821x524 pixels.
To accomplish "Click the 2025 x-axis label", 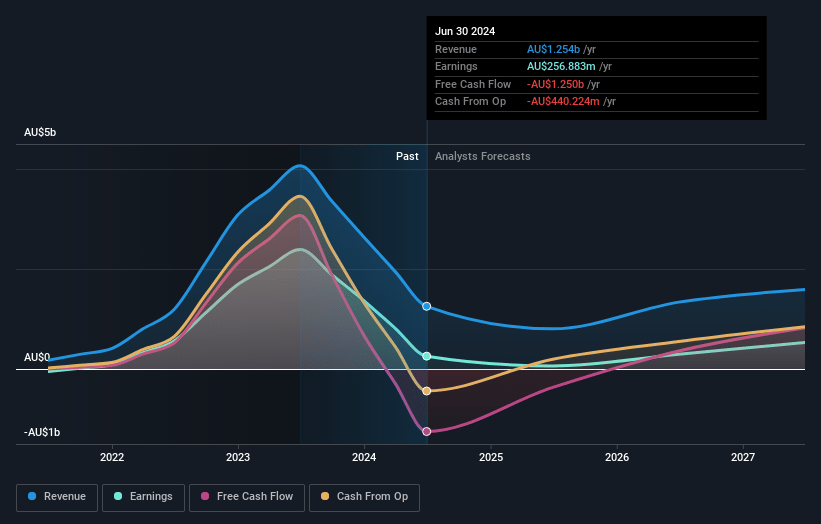I will click(491, 457).
